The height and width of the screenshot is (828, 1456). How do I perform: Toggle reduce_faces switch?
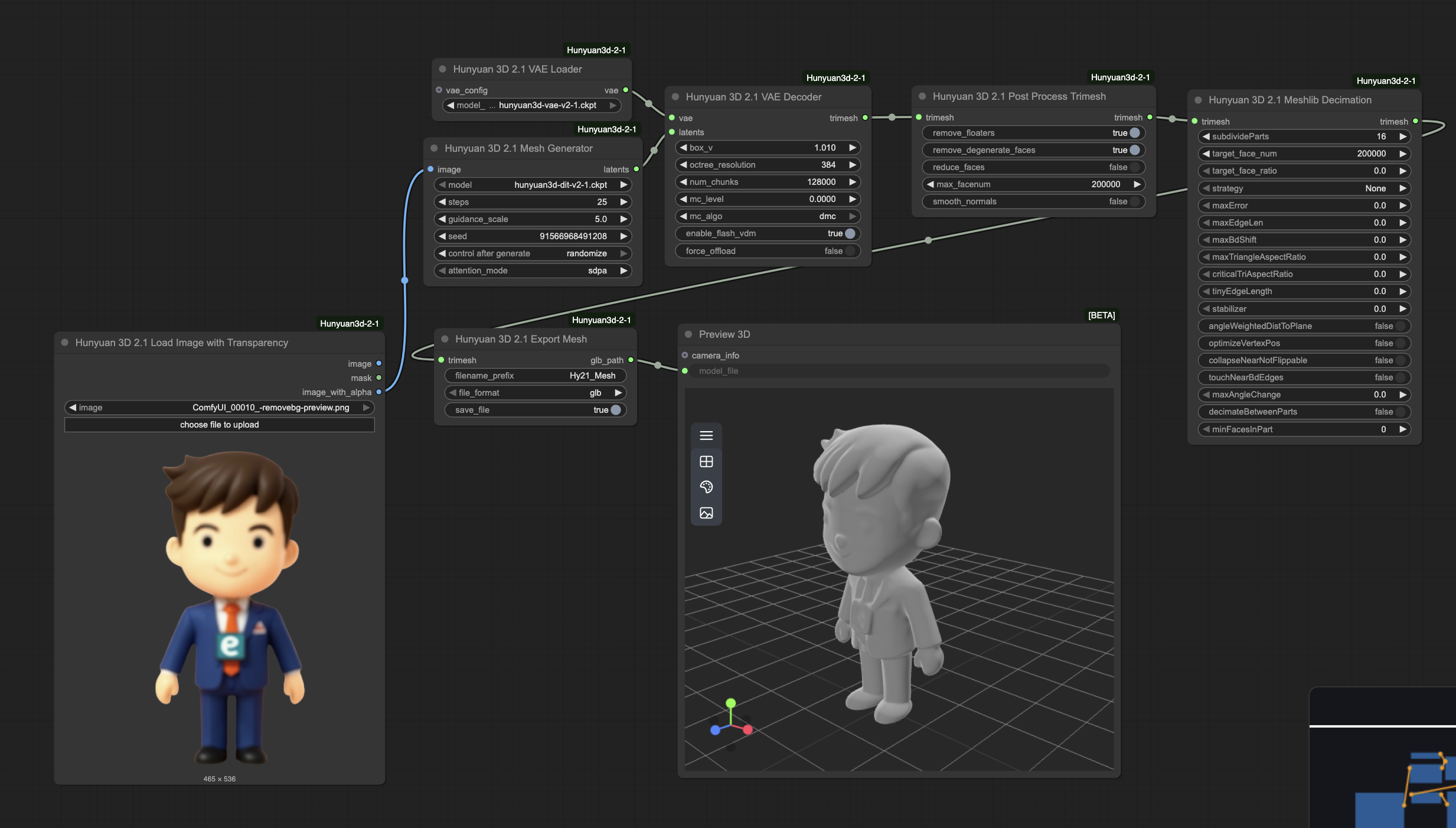point(1135,168)
